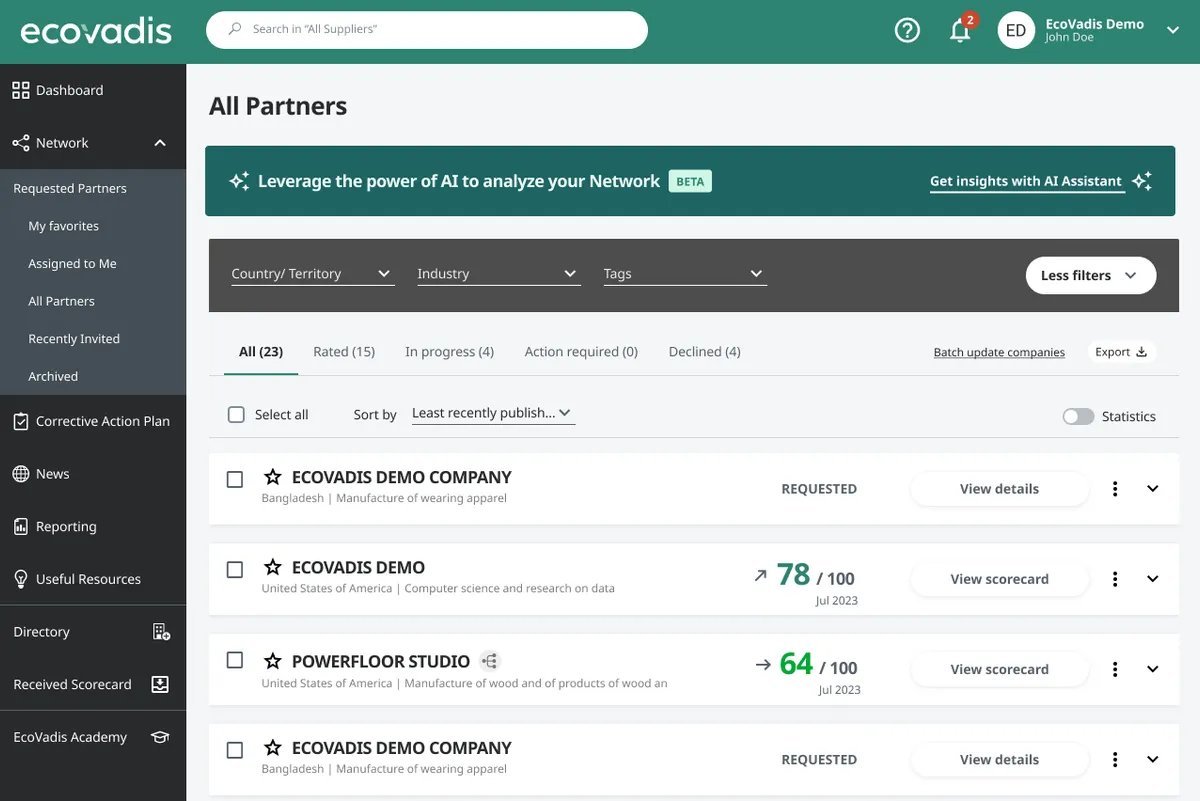Tick checkbox for ECOVADIS DEMO row

point(235,570)
